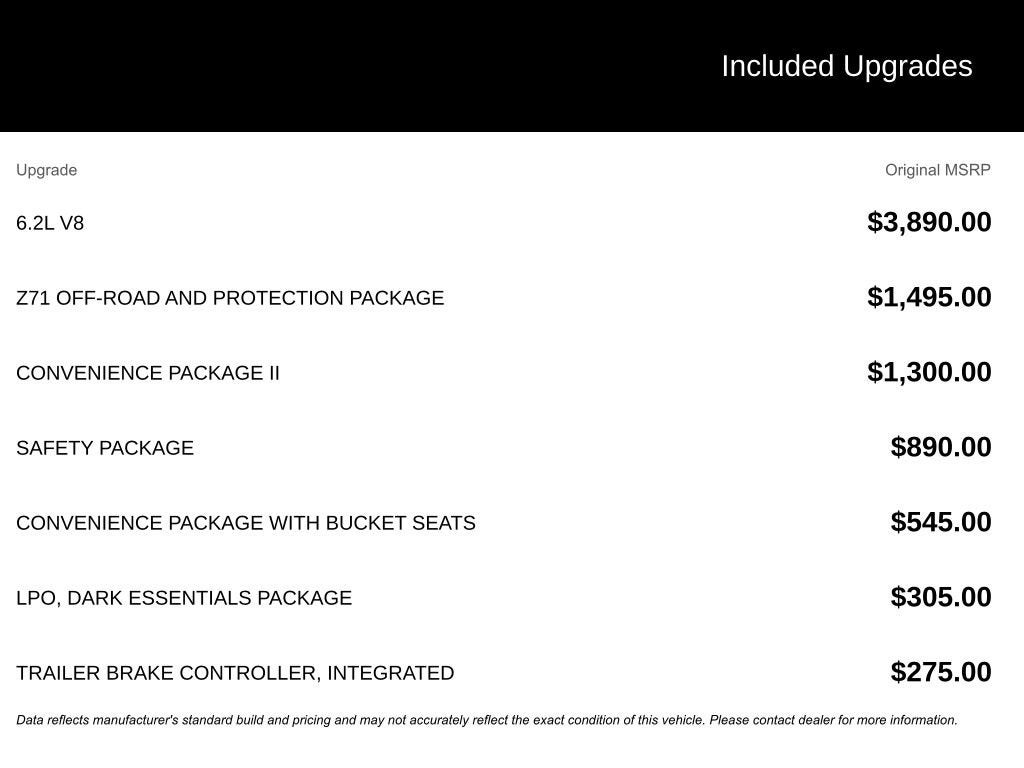This screenshot has height=768, width=1024.
Task: Select LPO, Dark Essentials Package
Action: coord(184,598)
